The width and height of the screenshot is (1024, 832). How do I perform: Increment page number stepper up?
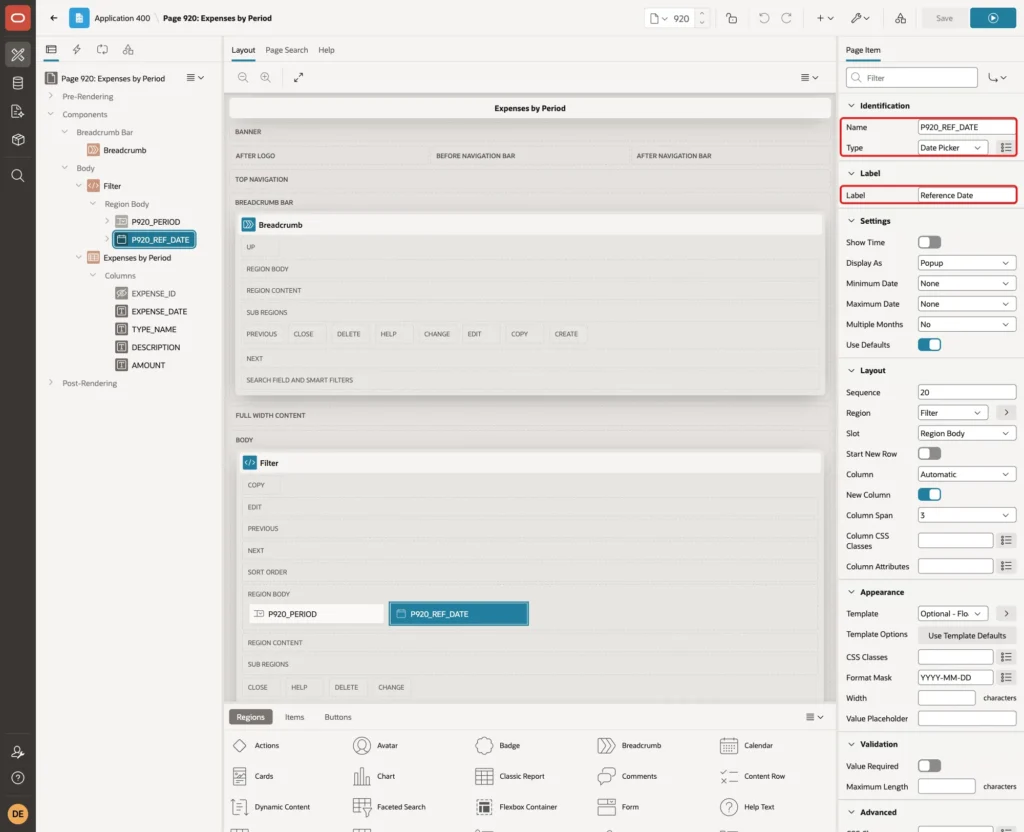pyautogui.click(x=701, y=14)
